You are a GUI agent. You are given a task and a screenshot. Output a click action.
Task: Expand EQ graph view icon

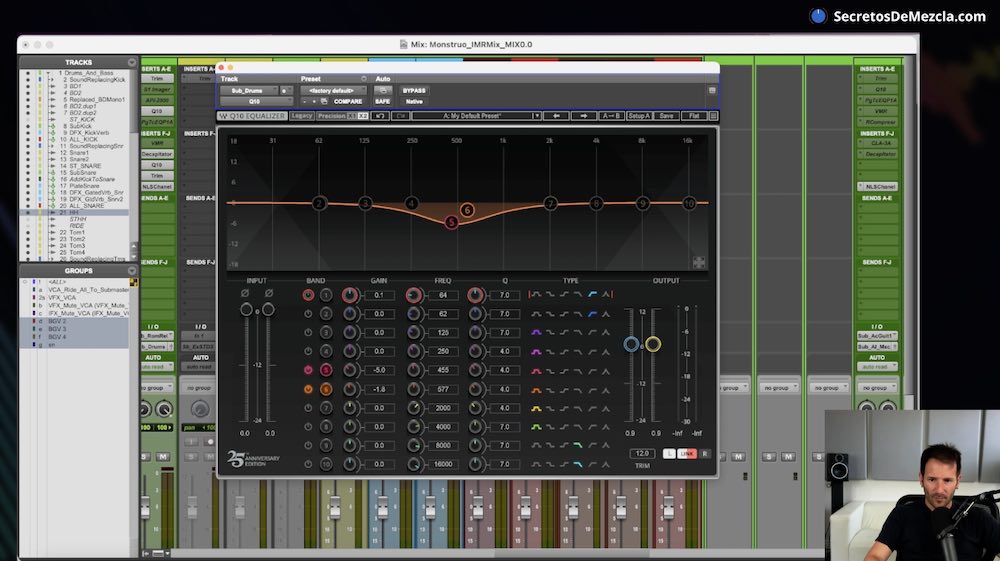pos(699,262)
